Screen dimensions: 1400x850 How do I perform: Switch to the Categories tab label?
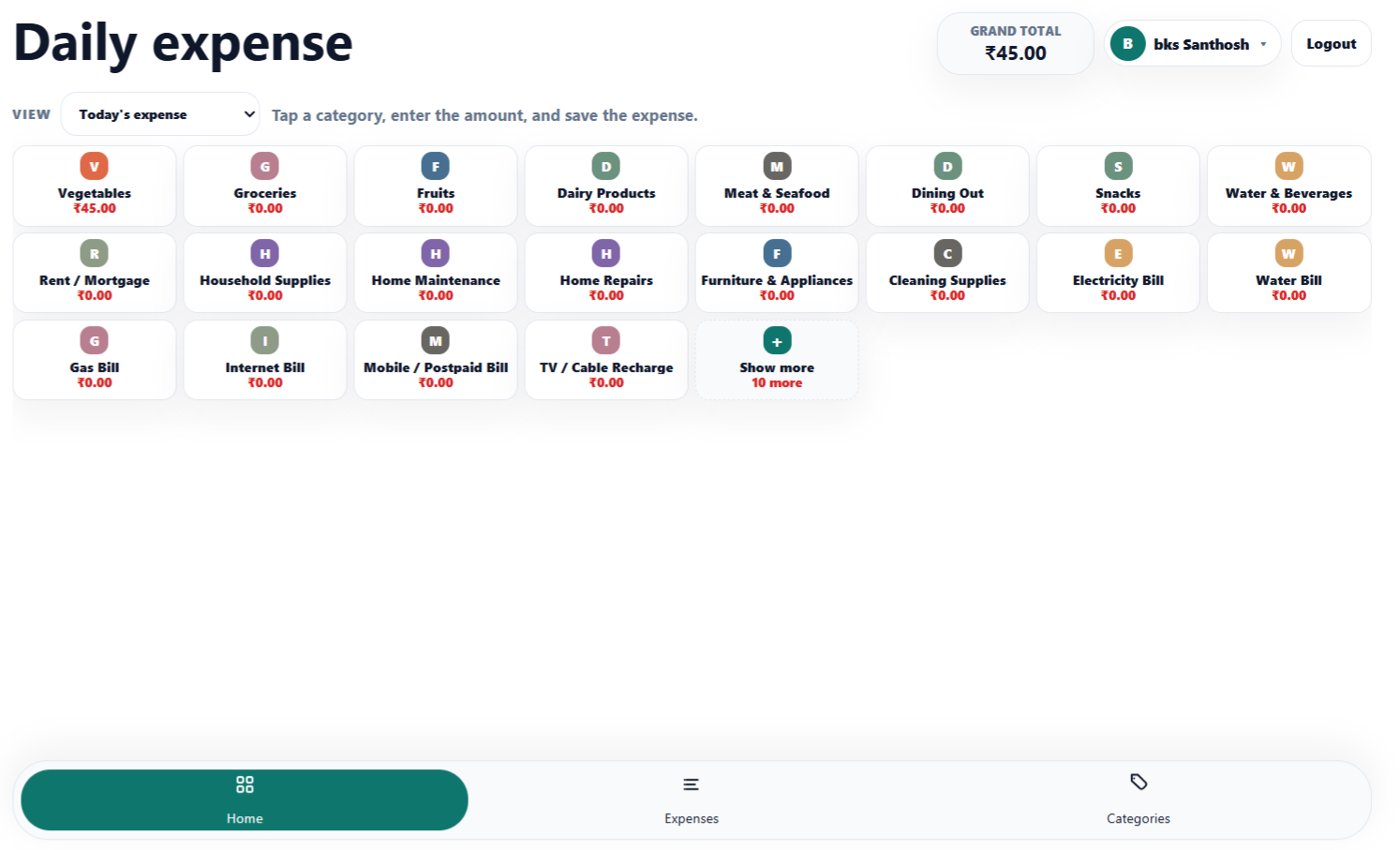click(1138, 818)
